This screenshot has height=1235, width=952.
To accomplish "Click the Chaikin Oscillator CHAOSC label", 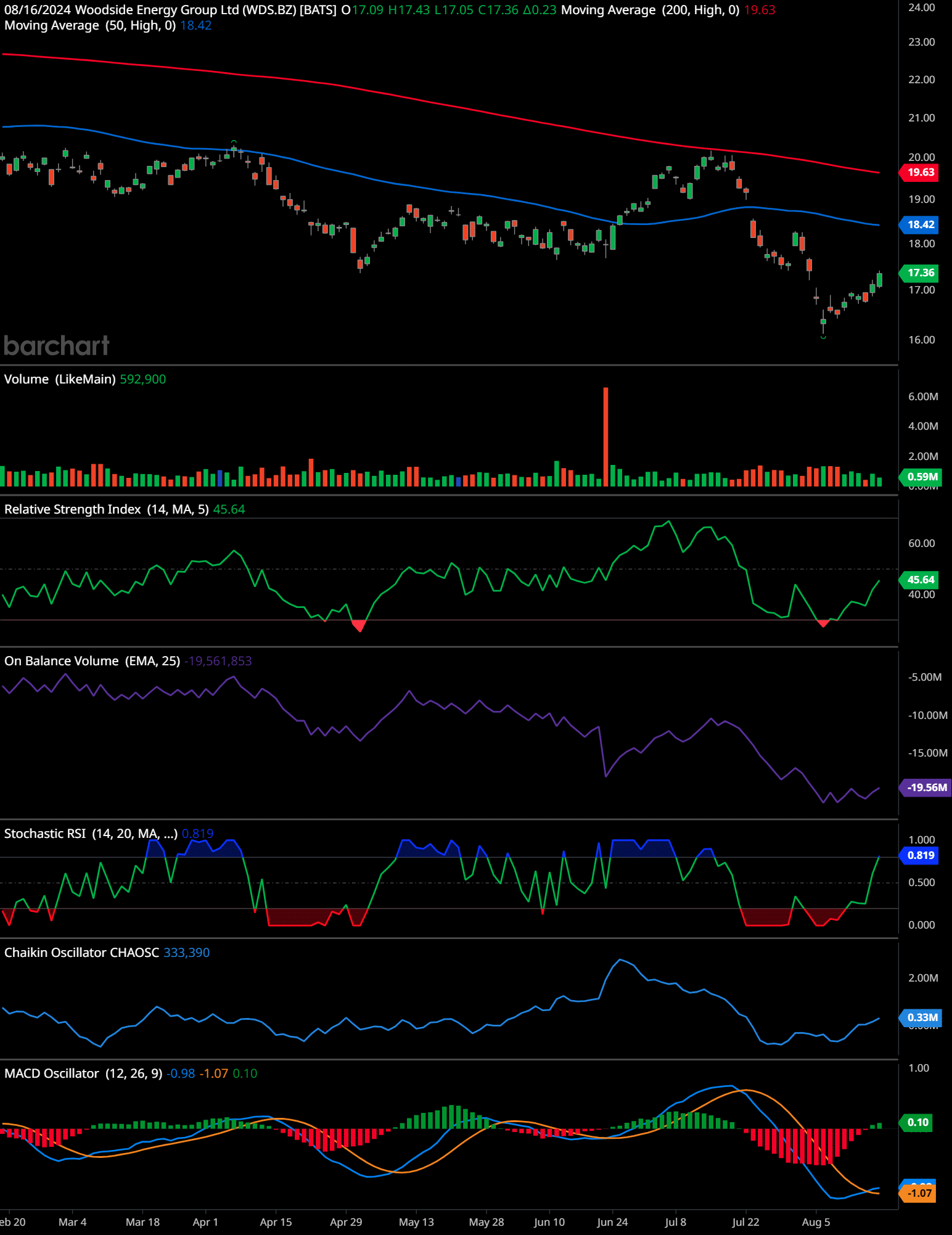I will tap(81, 953).
